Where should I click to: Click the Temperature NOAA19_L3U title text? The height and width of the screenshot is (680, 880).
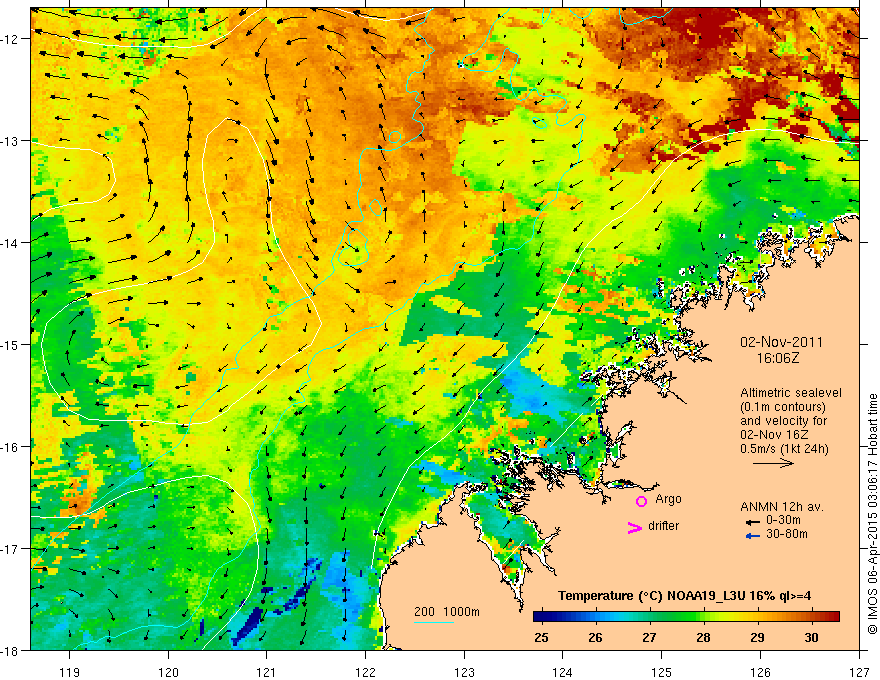[684, 596]
